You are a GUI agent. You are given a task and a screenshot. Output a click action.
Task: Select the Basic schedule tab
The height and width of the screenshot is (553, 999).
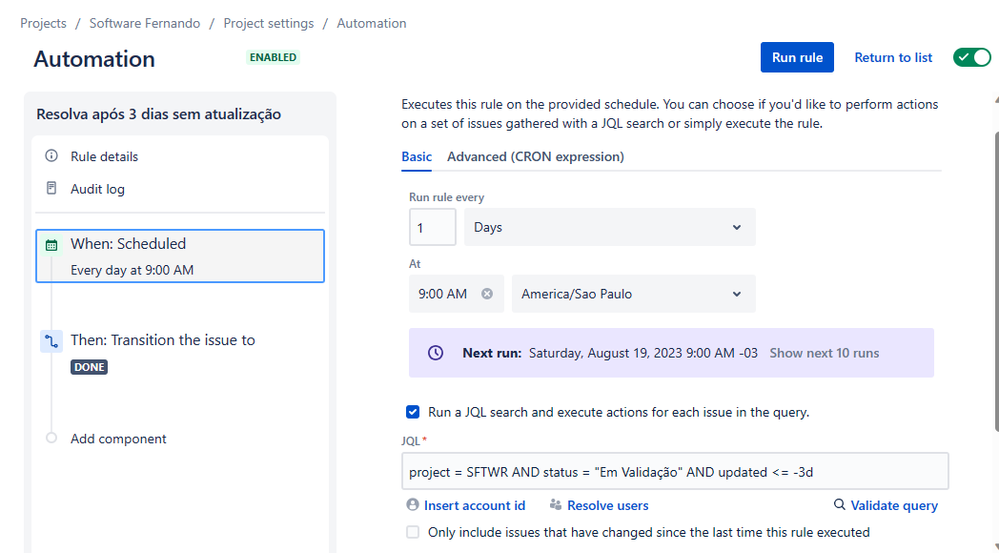[x=416, y=156]
